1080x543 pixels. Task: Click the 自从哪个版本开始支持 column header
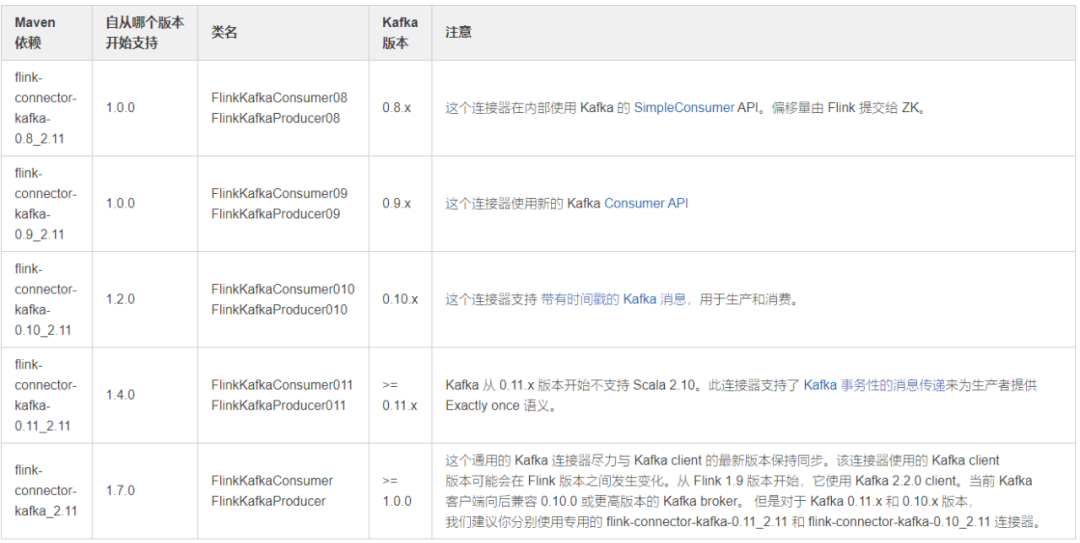pyautogui.click(x=145, y=32)
